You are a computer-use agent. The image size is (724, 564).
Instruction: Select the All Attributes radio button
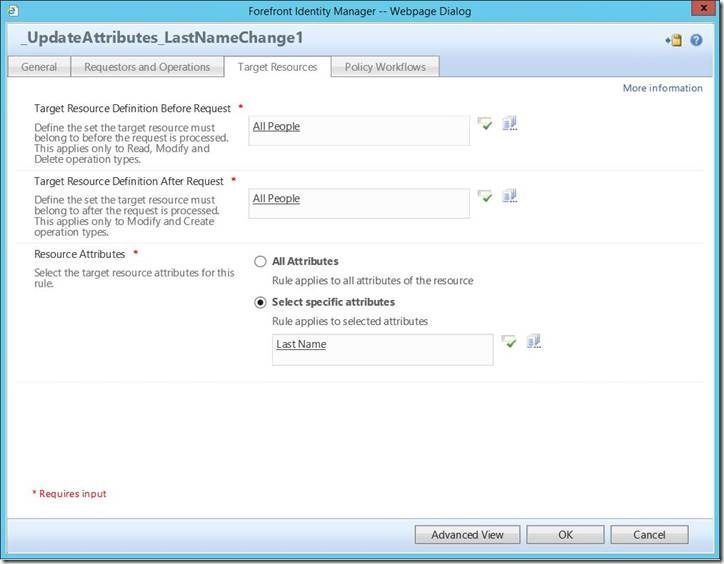(260, 261)
